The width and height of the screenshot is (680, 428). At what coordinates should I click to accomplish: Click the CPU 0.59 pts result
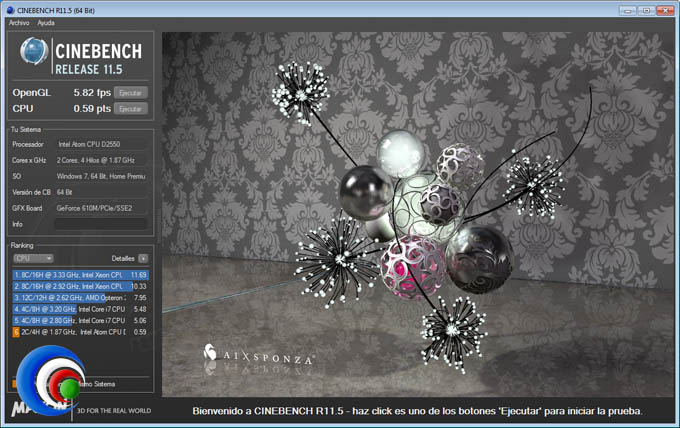tap(92, 109)
